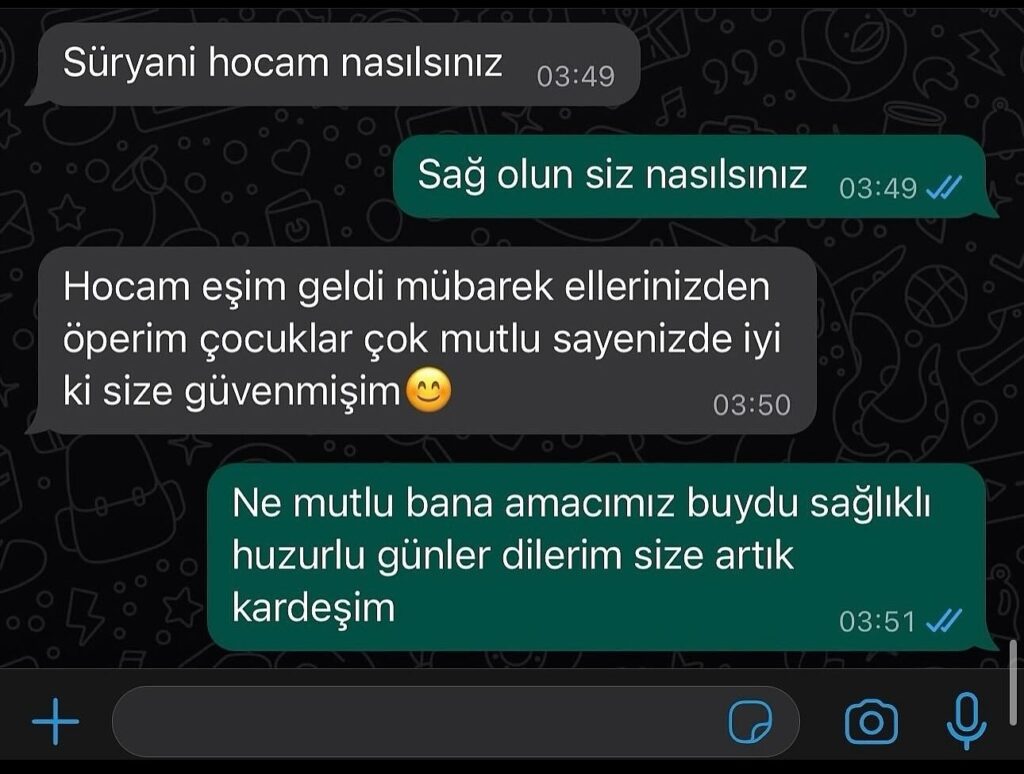Click the 03:51 timestamp on last message
The width and height of the screenshot is (1024, 774).
point(877,621)
